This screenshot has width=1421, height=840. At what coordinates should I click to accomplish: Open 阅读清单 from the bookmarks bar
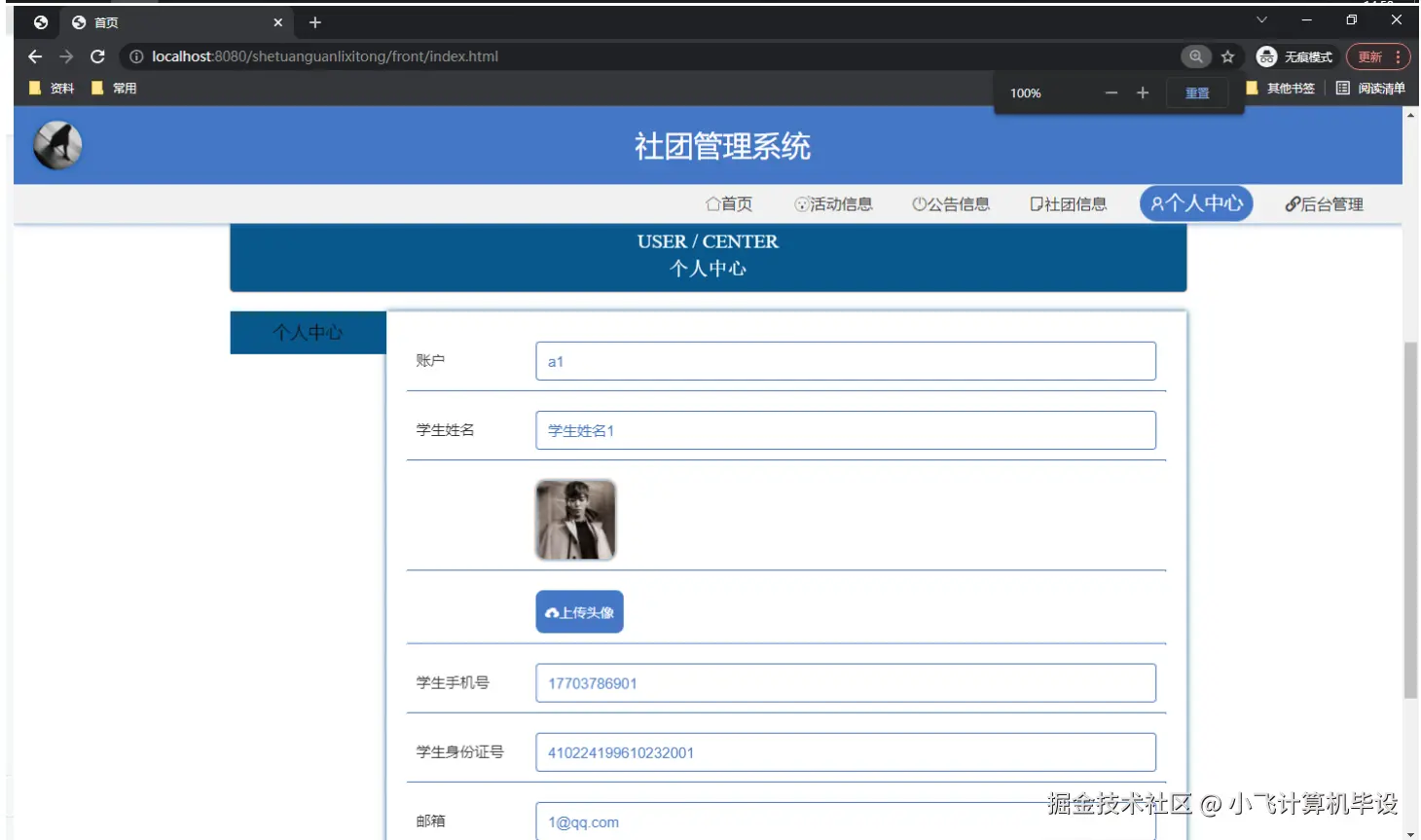click(x=1383, y=88)
